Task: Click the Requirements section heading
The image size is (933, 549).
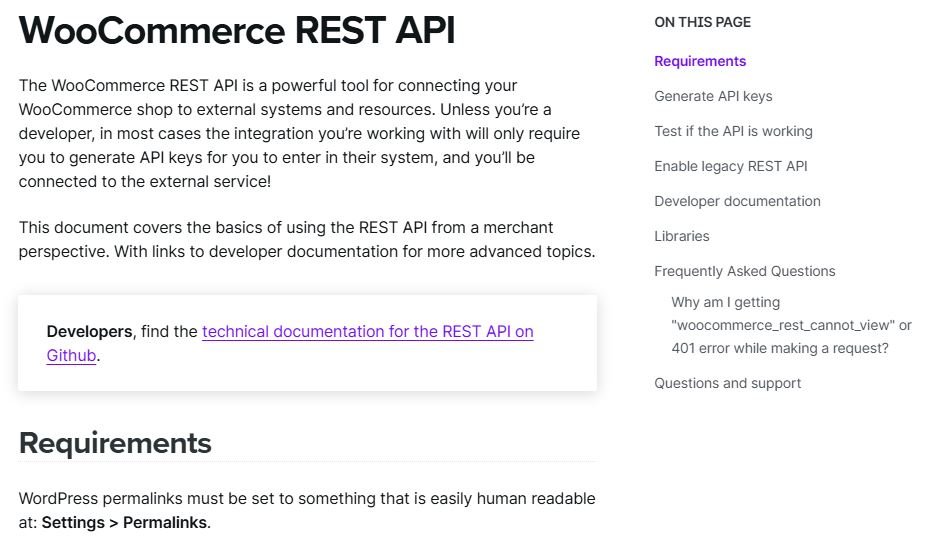Action: pyautogui.click(x=115, y=443)
